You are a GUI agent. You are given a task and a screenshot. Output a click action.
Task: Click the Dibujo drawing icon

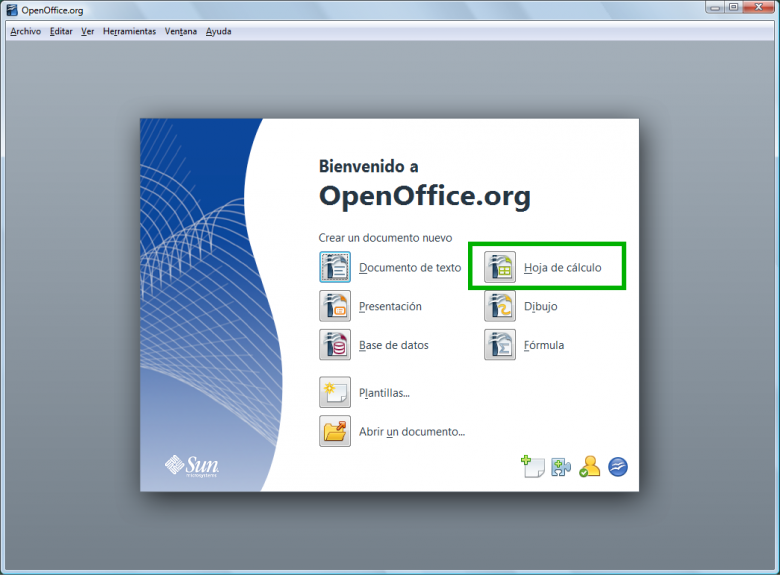tap(500, 306)
